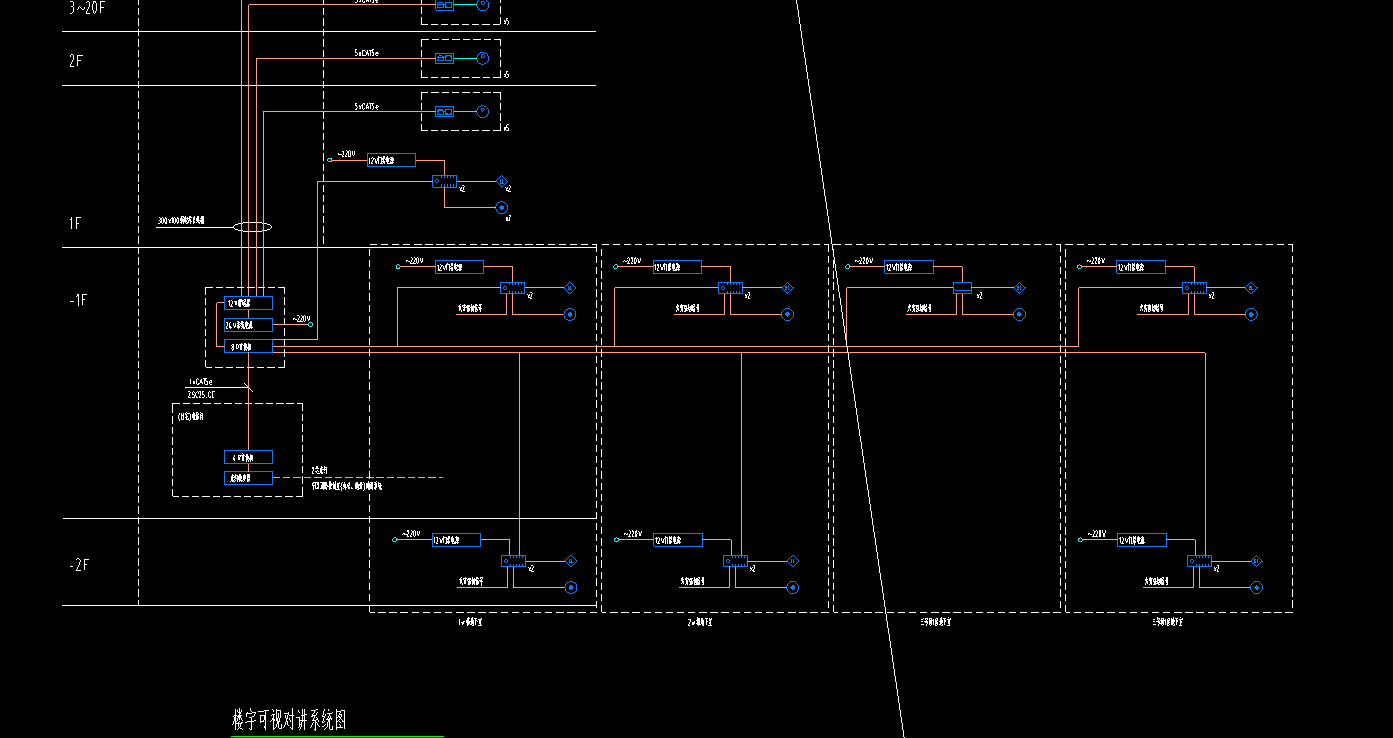Select the lowest blue box in the lower dashed room

[248, 478]
